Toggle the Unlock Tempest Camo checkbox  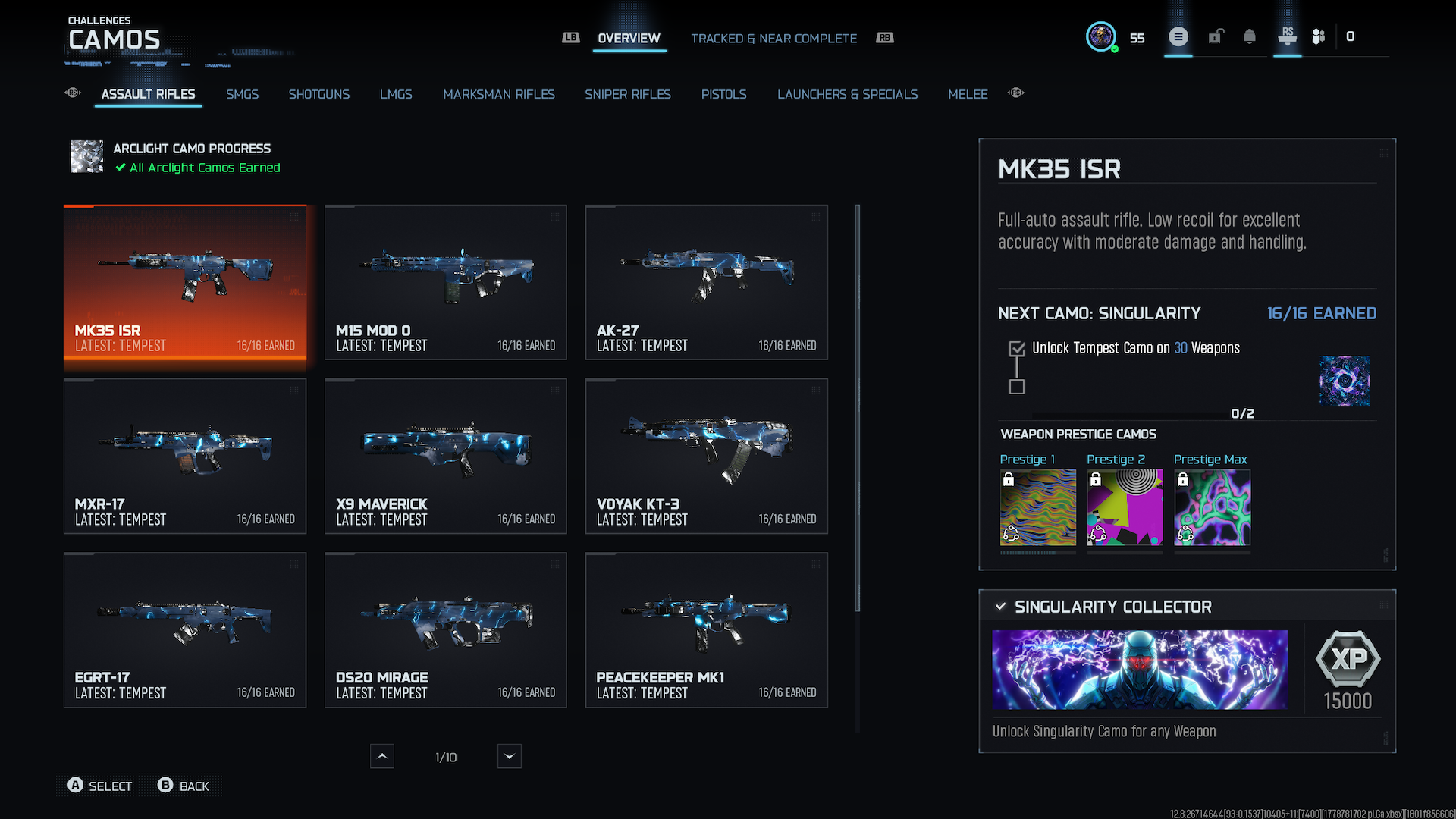(x=1017, y=348)
